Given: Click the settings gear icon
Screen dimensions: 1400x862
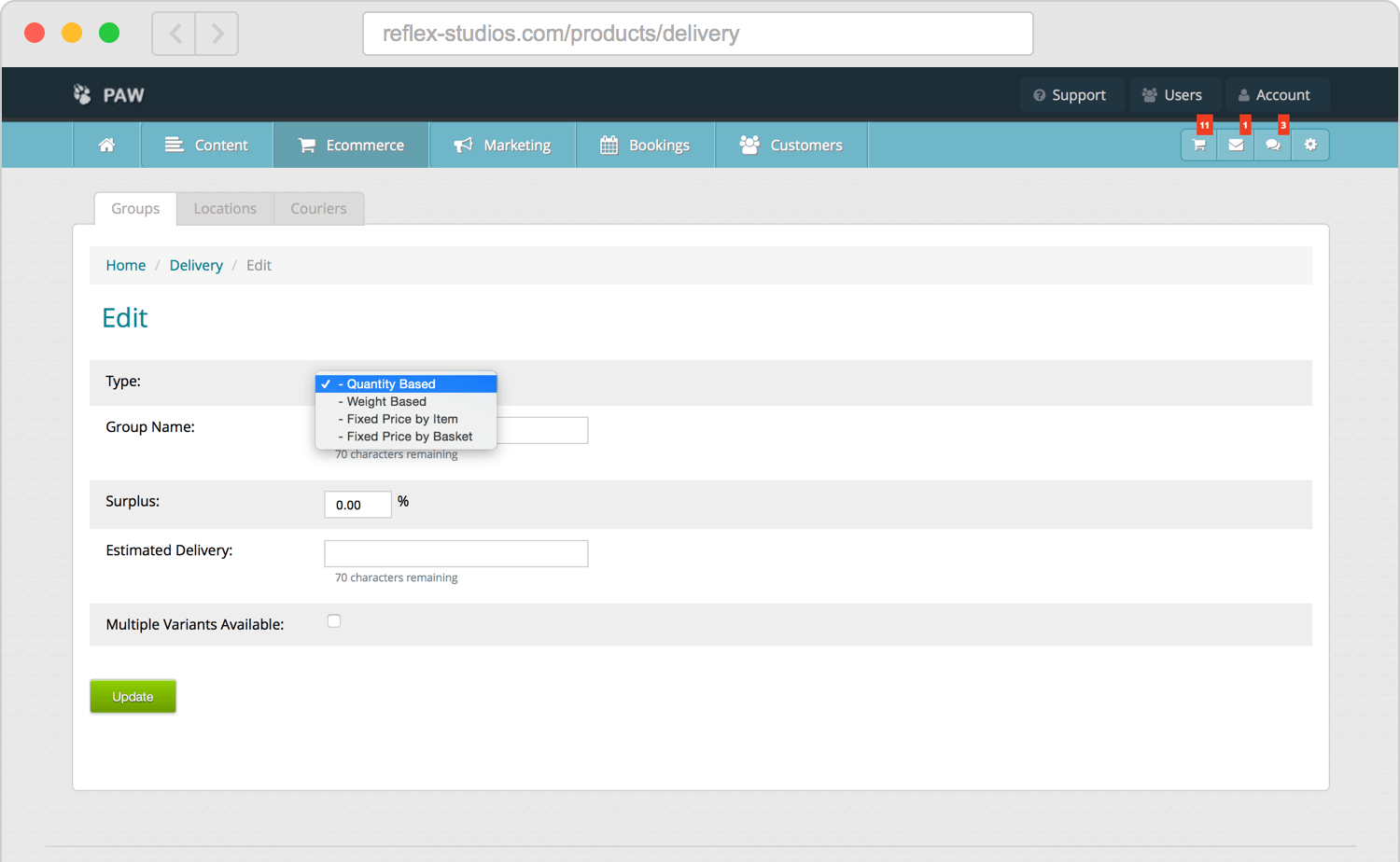Looking at the screenshot, I should 1310,145.
